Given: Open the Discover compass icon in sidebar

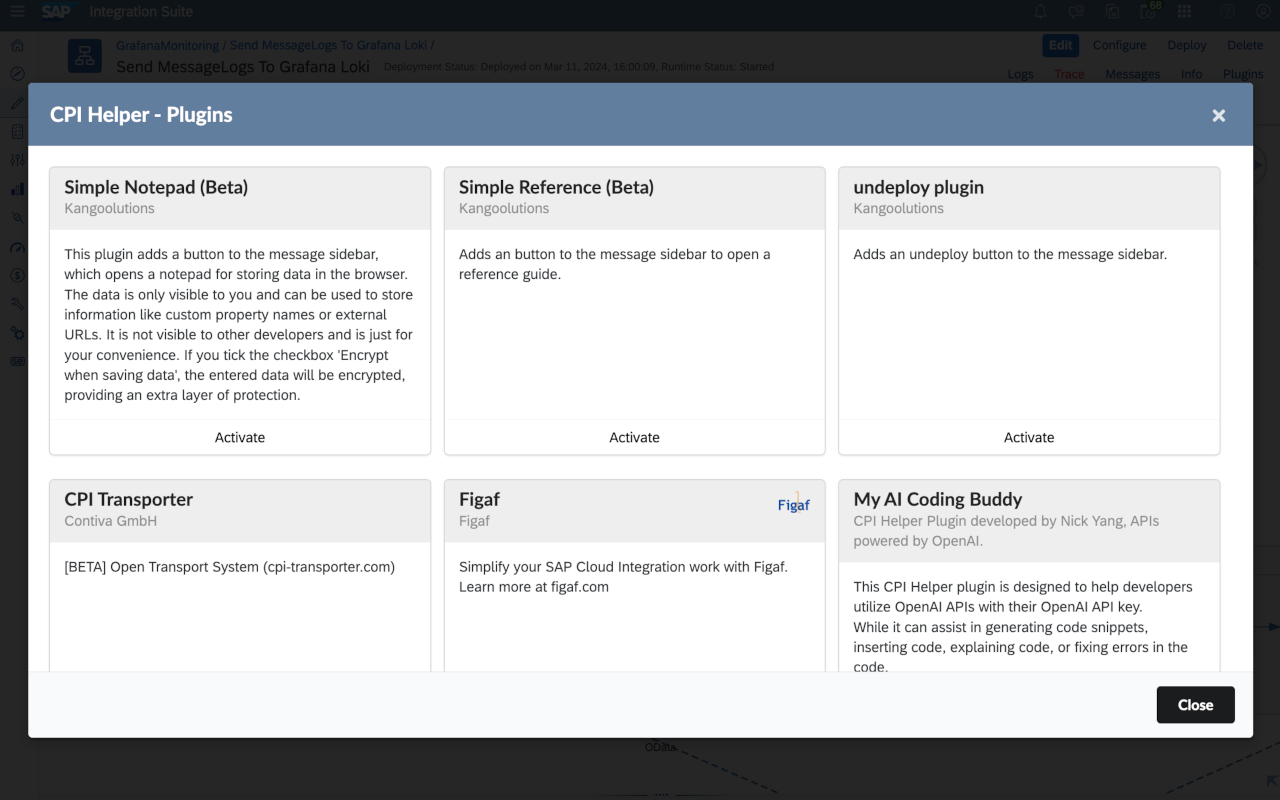Looking at the screenshot, I should 17,74.
